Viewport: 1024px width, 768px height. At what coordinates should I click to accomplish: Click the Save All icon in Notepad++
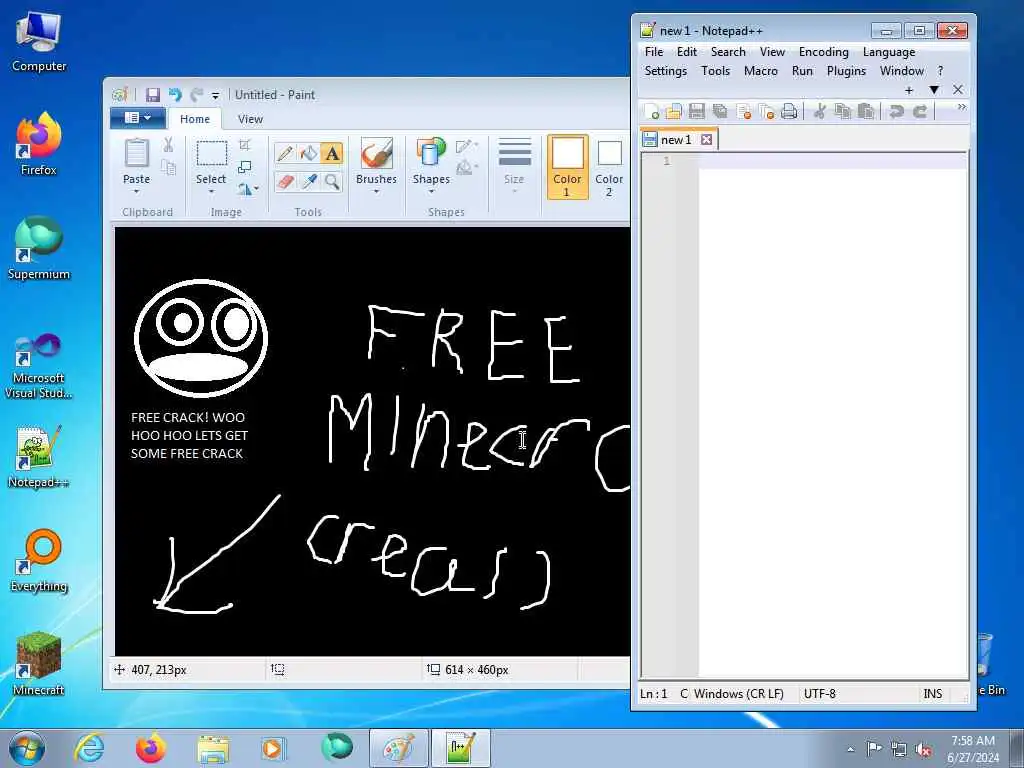(x=720, y=112)
